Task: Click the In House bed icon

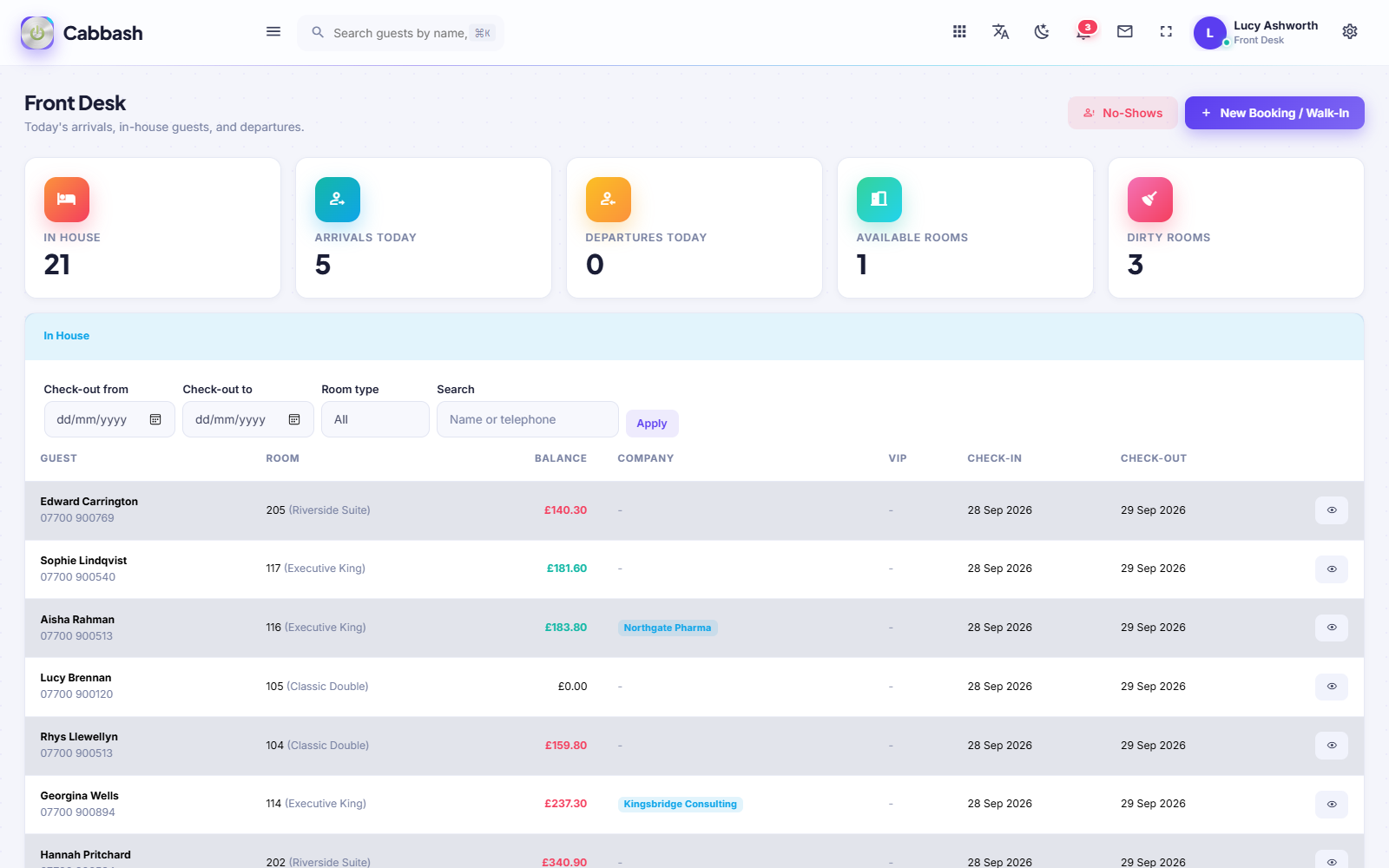Action: coord(67,200)
